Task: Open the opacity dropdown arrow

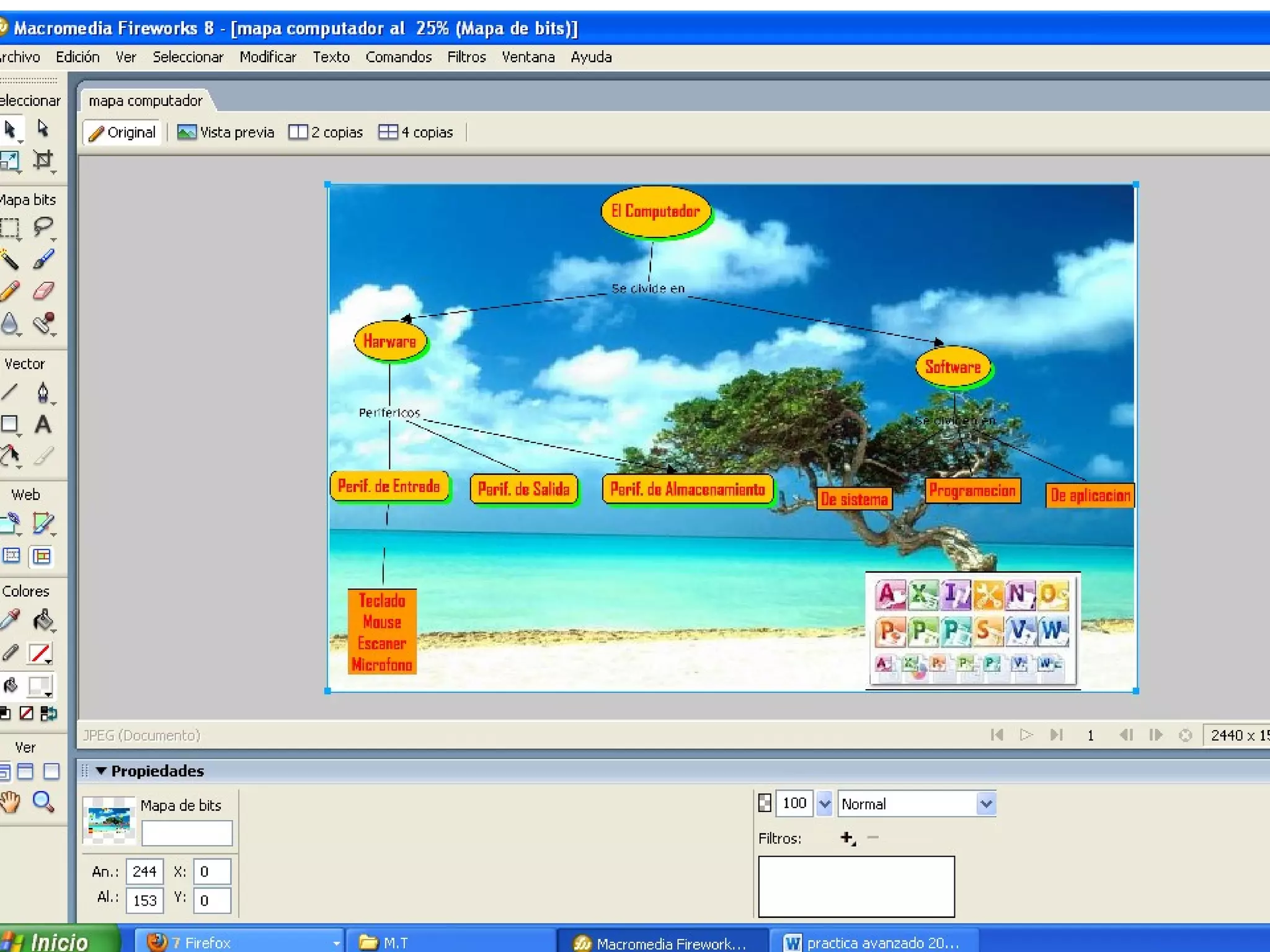Action: click(x=824, y=804)
